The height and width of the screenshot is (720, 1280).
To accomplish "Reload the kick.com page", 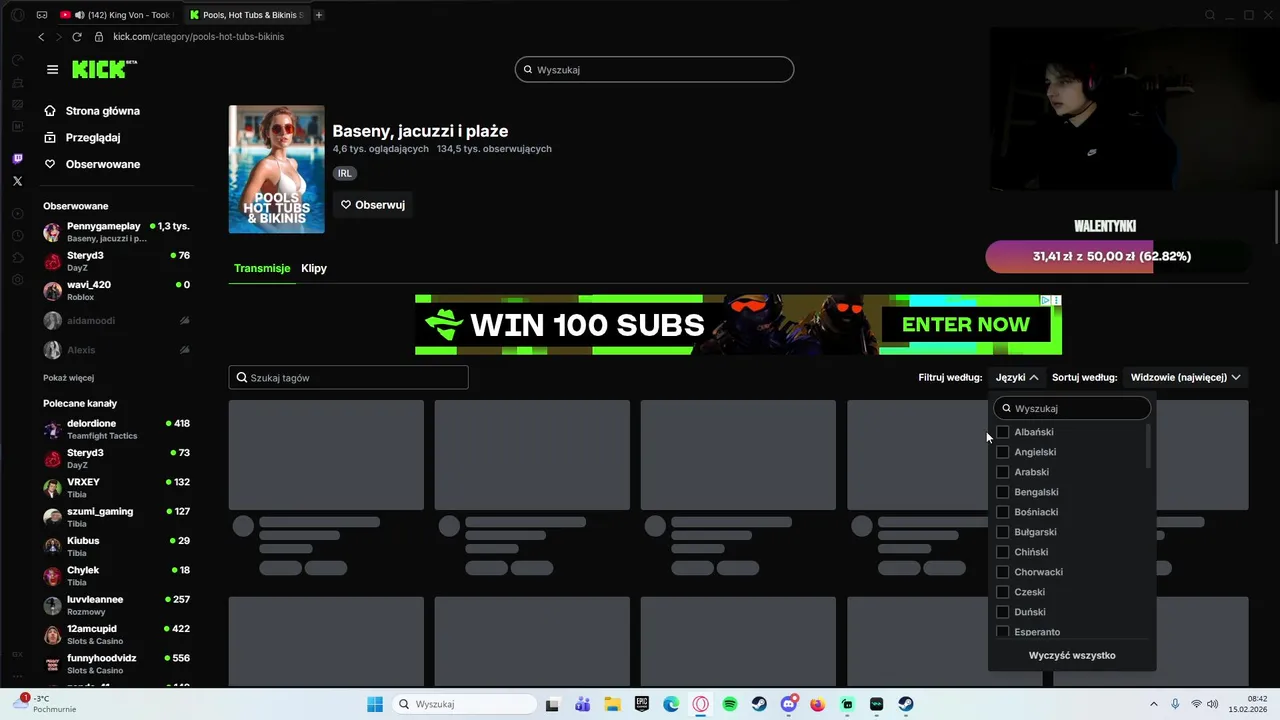I will click(x=77, y=37).
